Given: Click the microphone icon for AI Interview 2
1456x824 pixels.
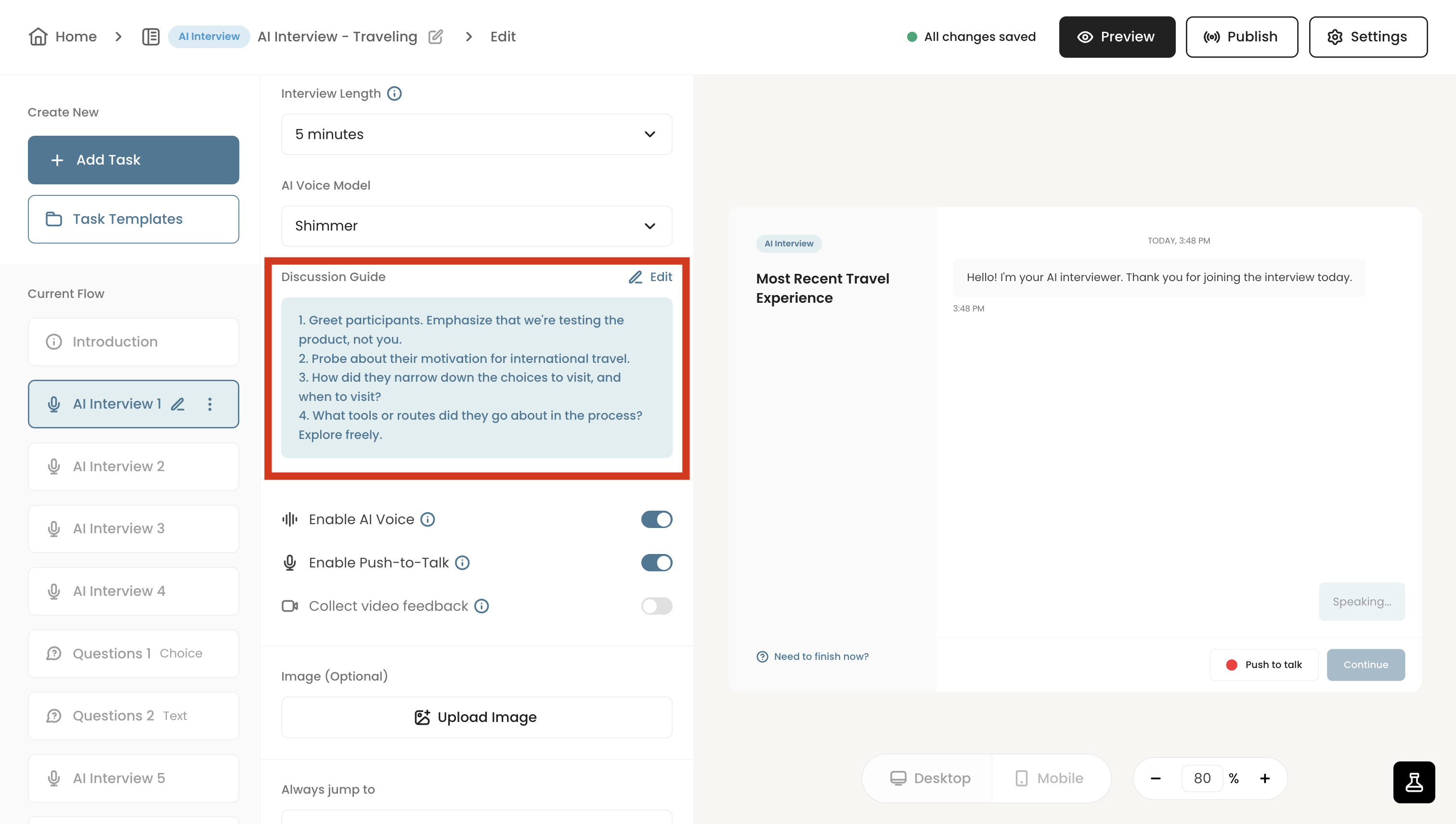Looking at the screenshot, I should tap(54, 466).
